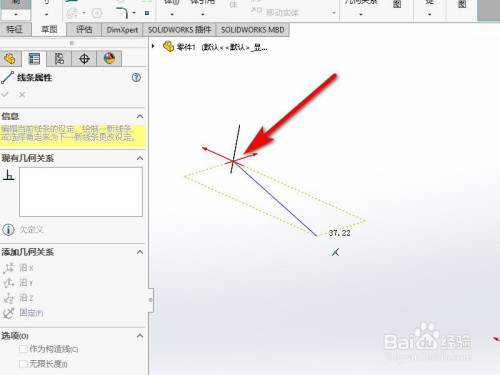
Task: Click the panel collapse handle on divider
Action: pos(151,300)
